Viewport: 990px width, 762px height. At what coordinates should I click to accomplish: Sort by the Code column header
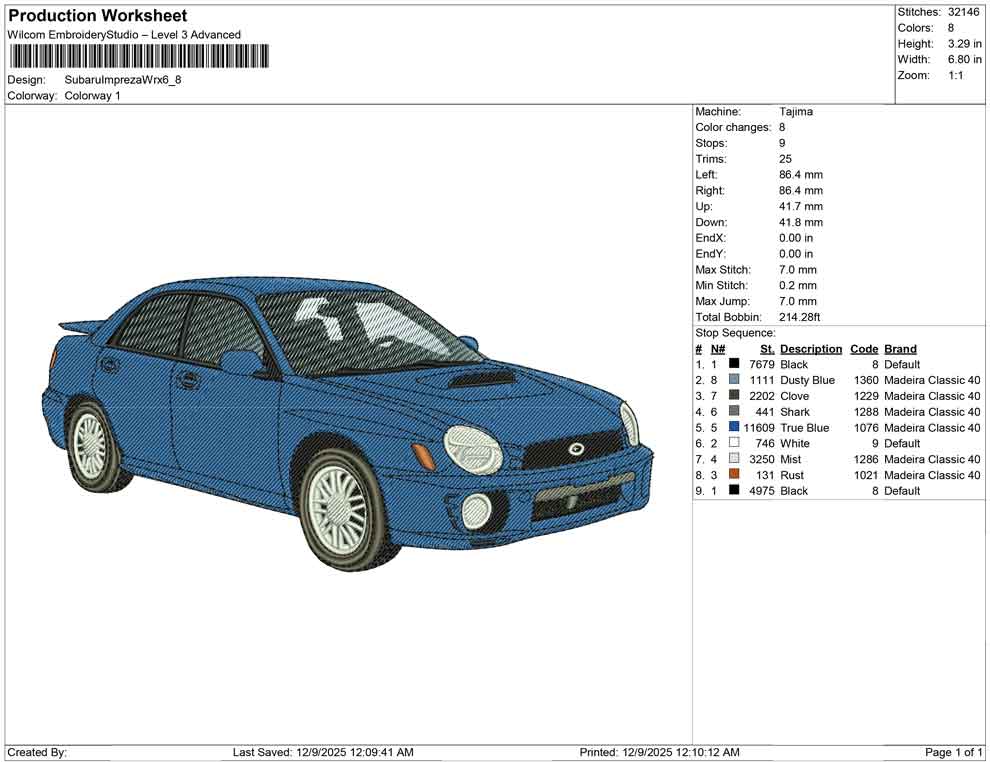coord(864,348)
